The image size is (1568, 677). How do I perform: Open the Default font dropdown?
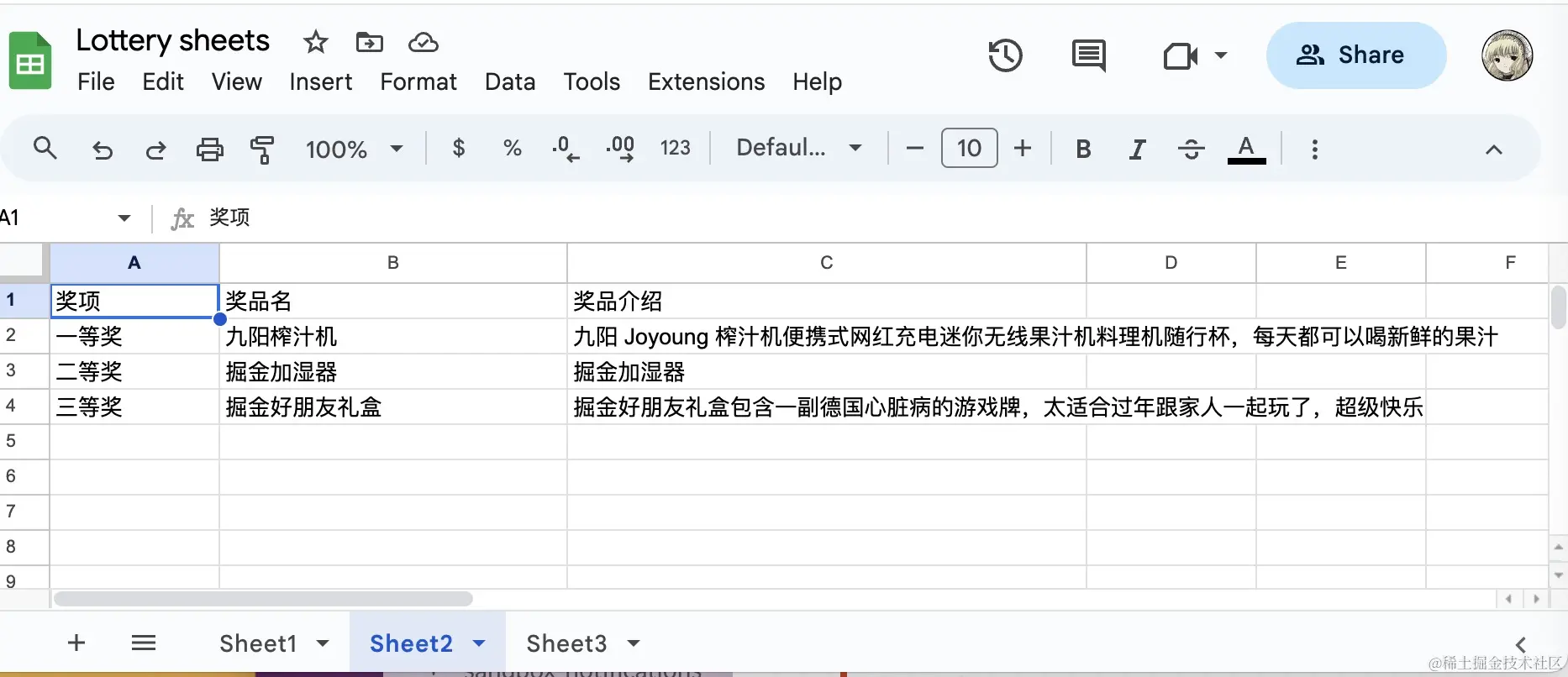(x=799, y=149)
